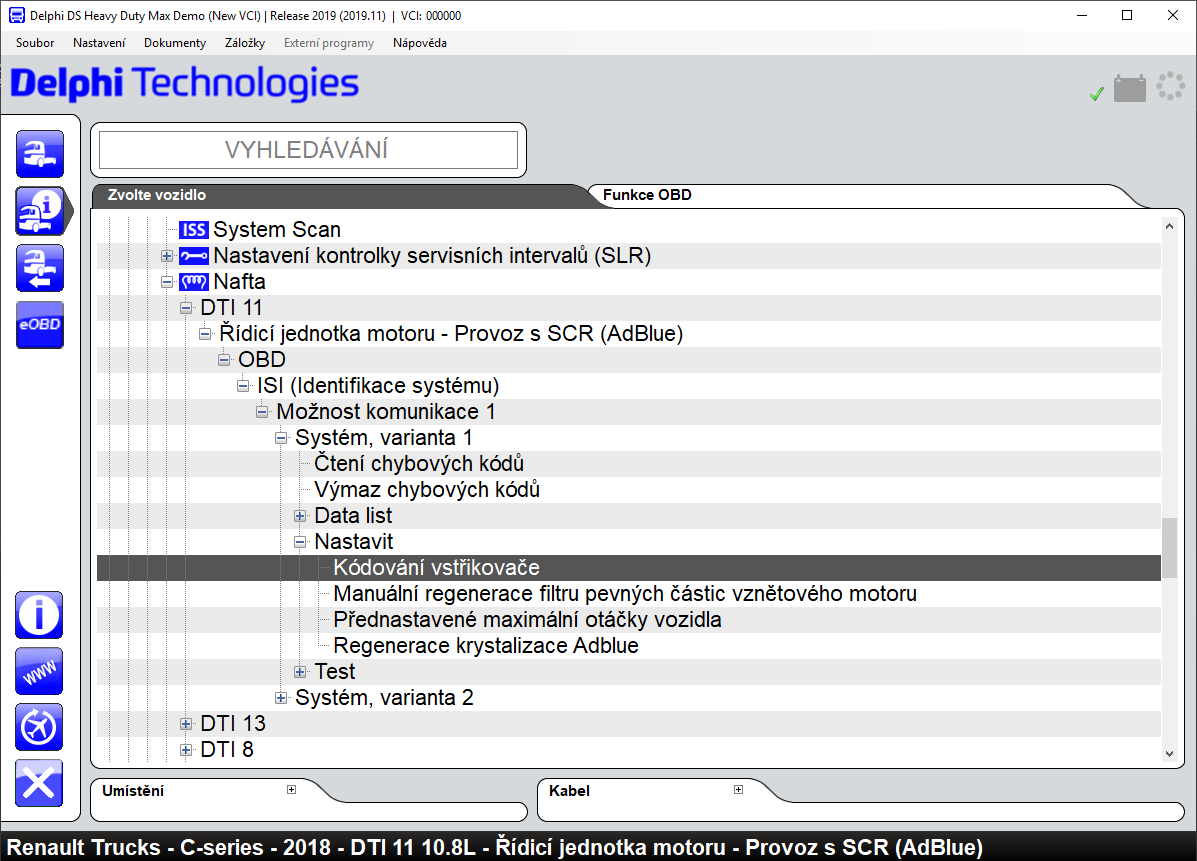Collapse the Nastavit node
Screen dimensions: 1197x861
pos(300,542)
